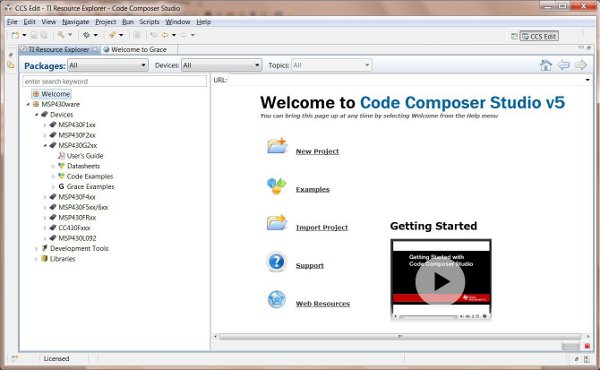The width and height of the screenshot is (600, 370).
Task: Open the Scripts menu
Action: pyautogui.click(x=149, y=22)
